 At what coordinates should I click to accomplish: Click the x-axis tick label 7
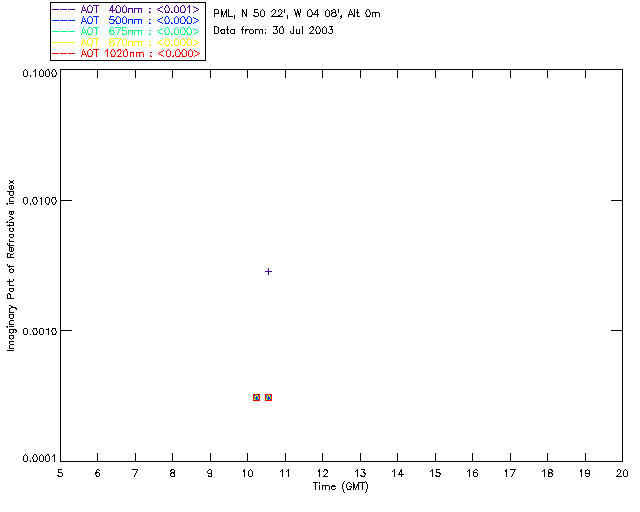pyautogui.click(x=135, y=473)
